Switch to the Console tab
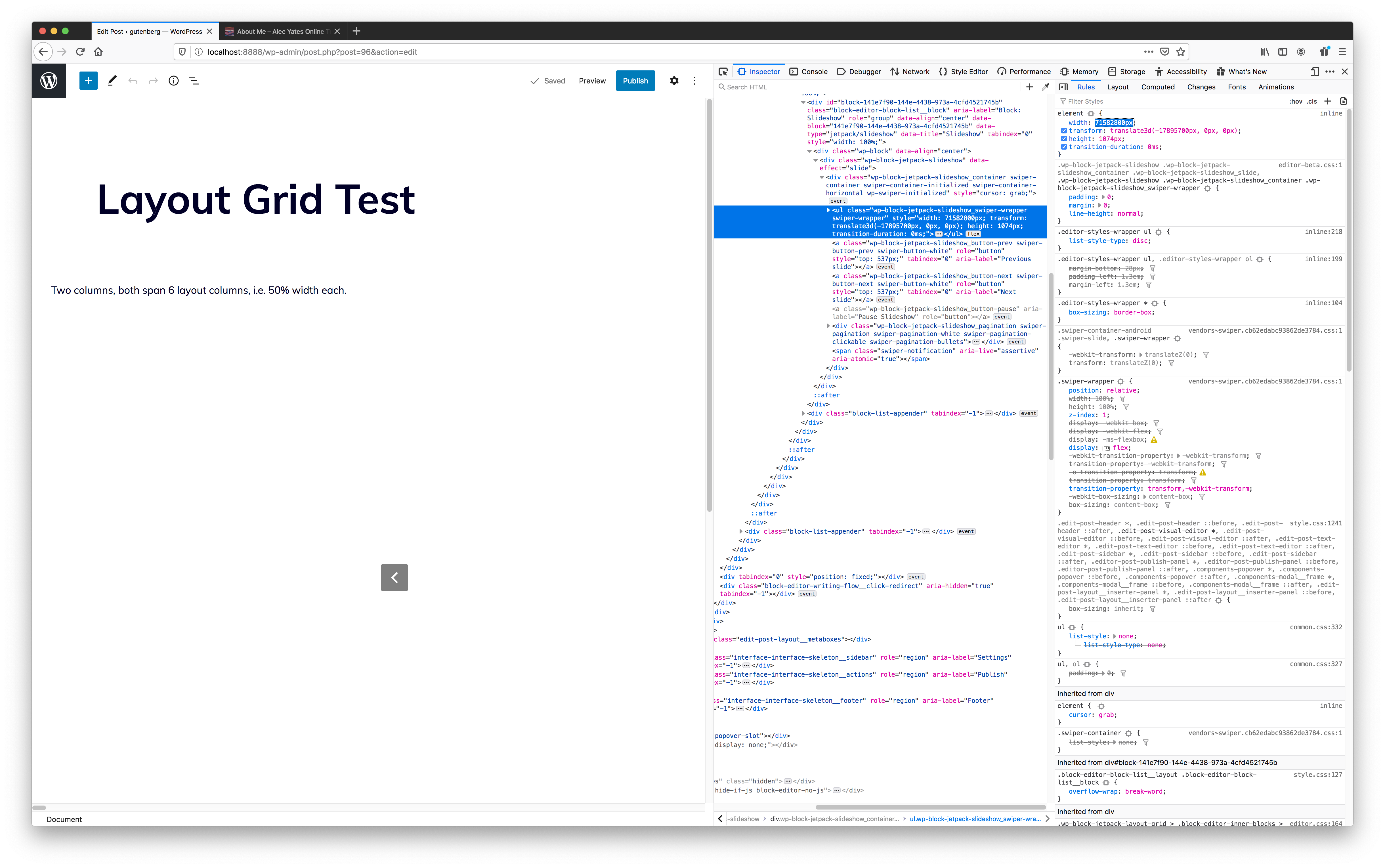This screenshot has width=1385, height=868. [x=808, y=72]
